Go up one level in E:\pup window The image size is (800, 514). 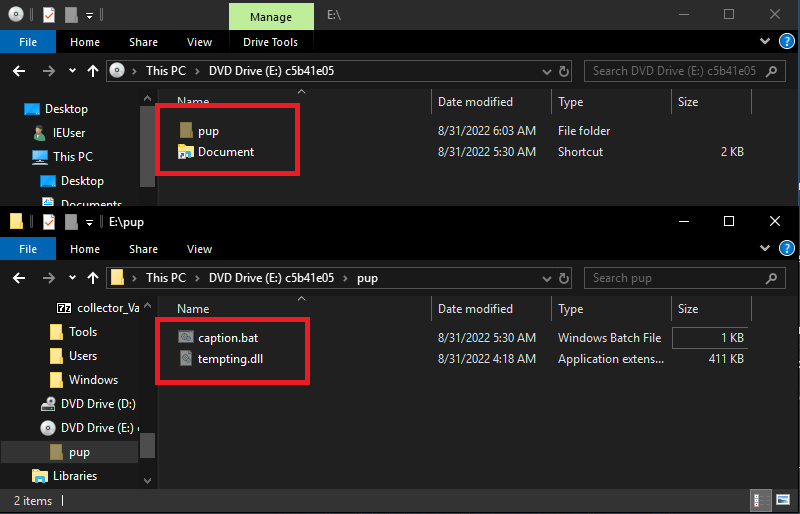(93, 278)
